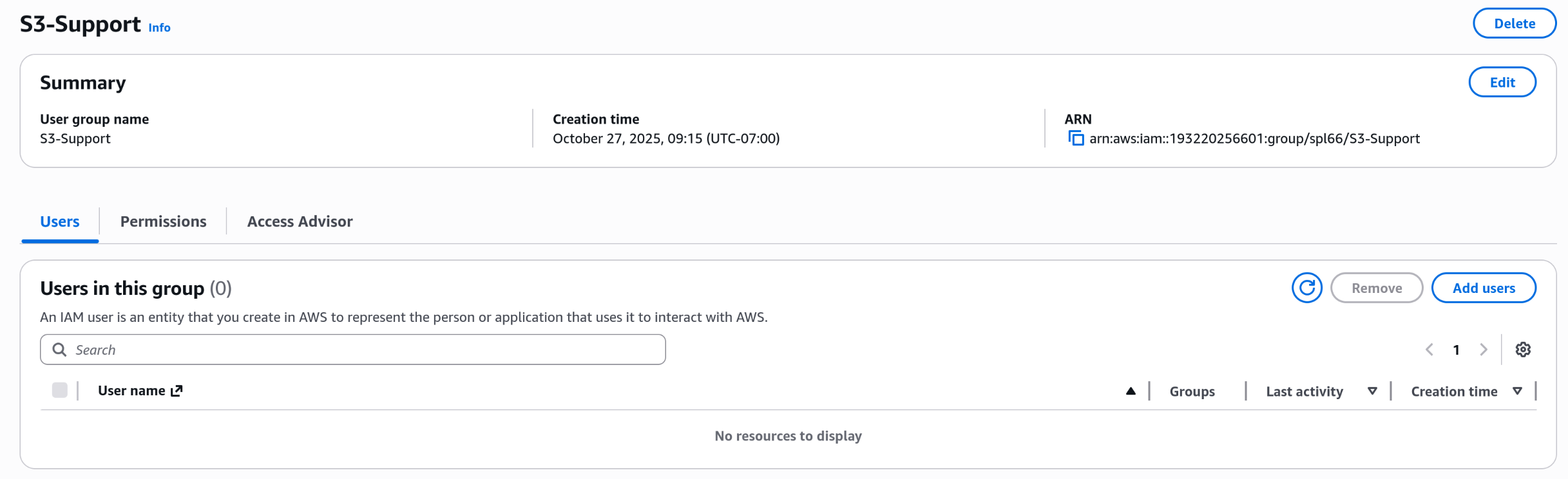Go to next page of users
Screen dimensions: 1568x479
(1484, 350)
